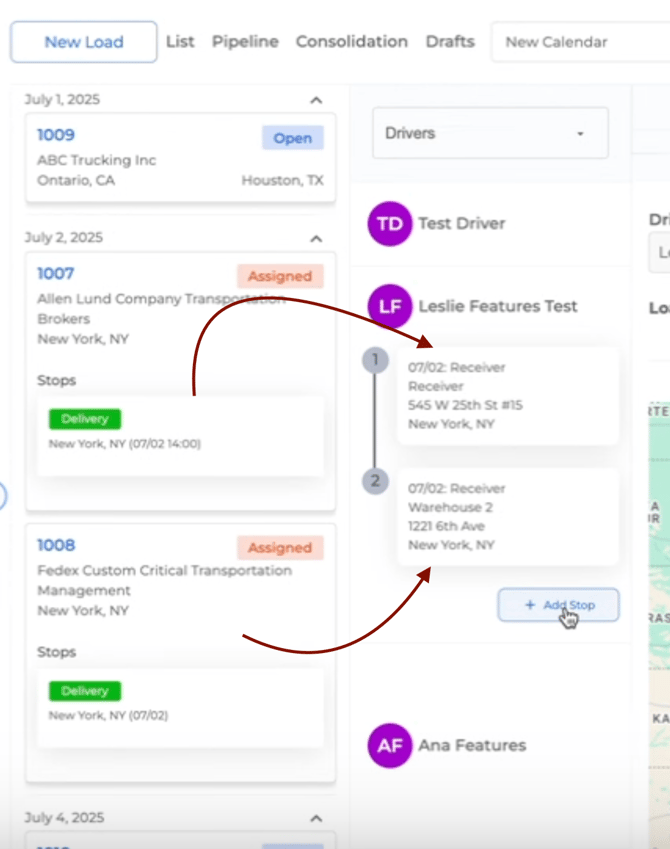Open the Drivers dropdown
Screen dimensions: 670x849
(490, 133)
